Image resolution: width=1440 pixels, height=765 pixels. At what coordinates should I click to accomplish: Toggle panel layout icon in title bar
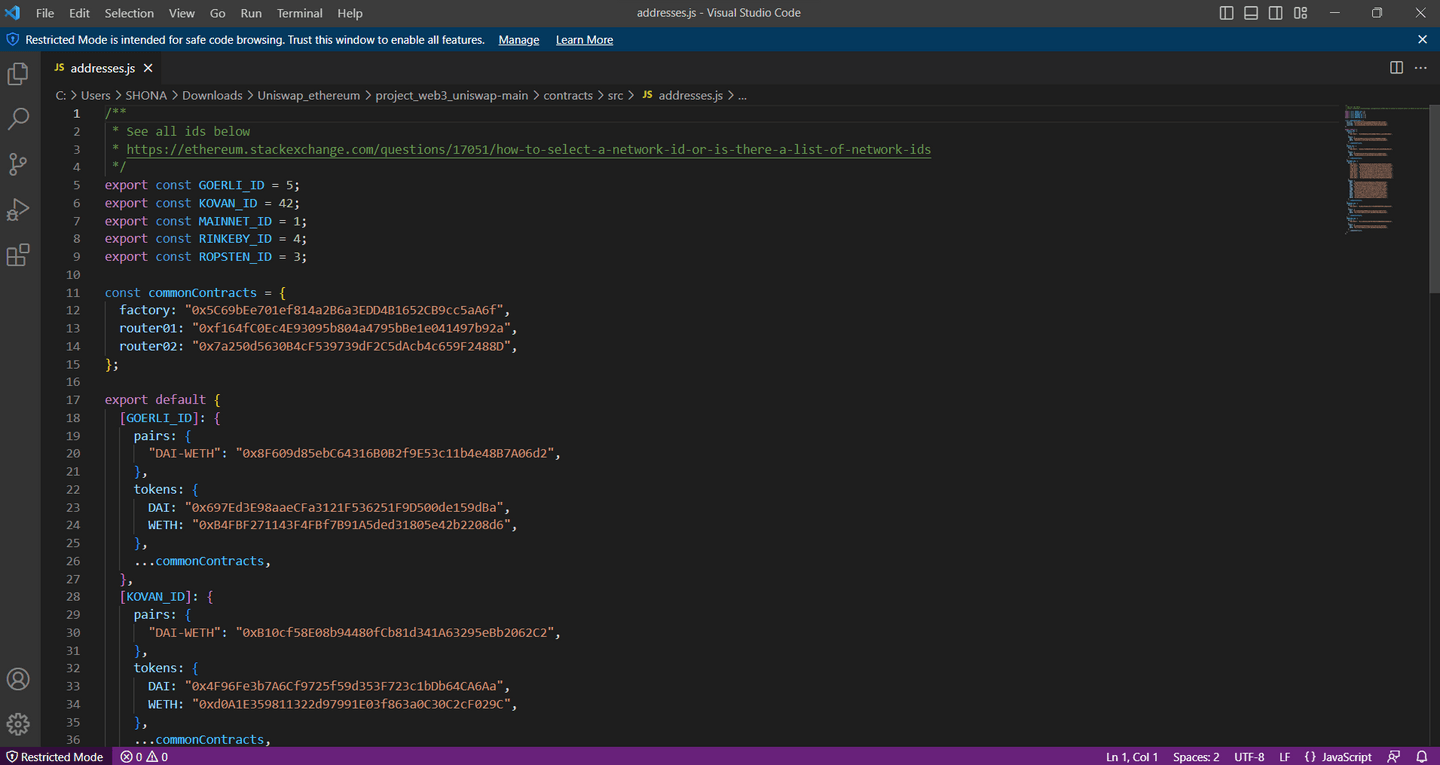1251,13
